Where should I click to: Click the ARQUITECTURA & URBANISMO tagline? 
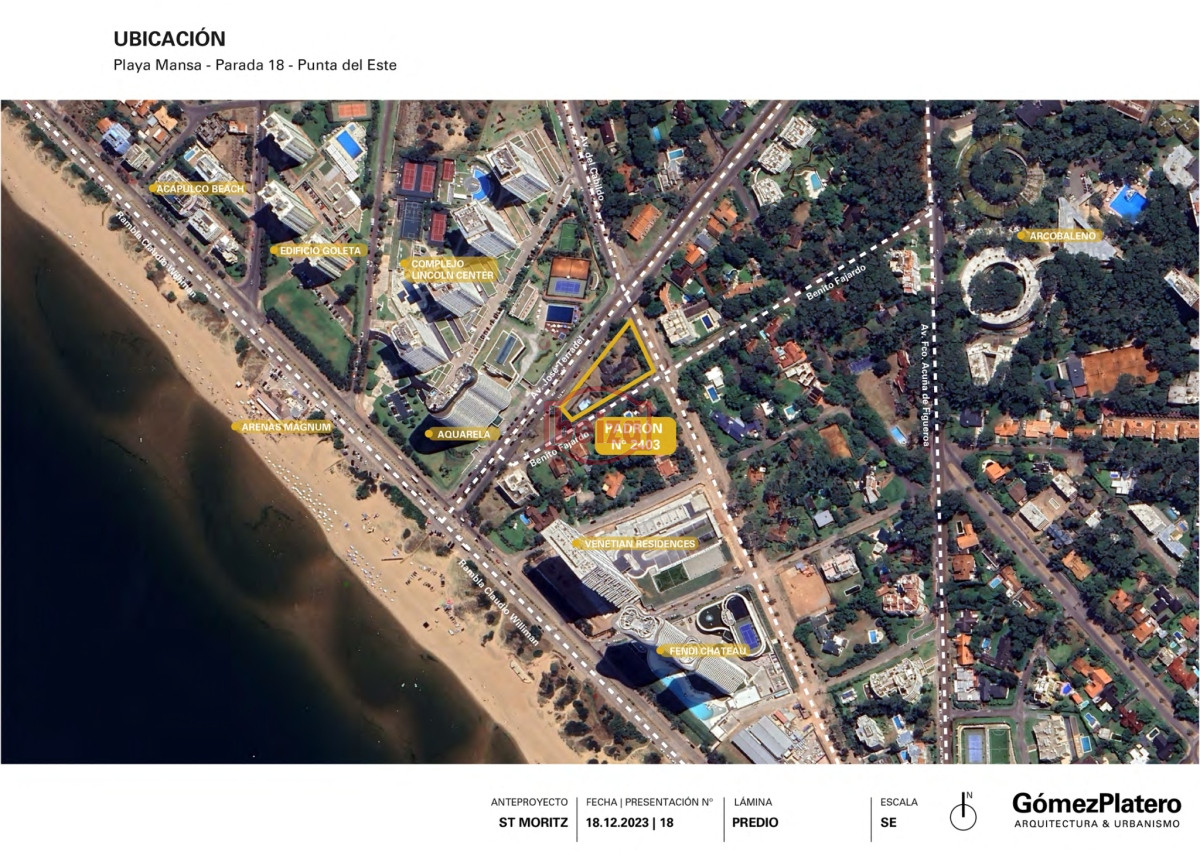[x=1097, y=824]
